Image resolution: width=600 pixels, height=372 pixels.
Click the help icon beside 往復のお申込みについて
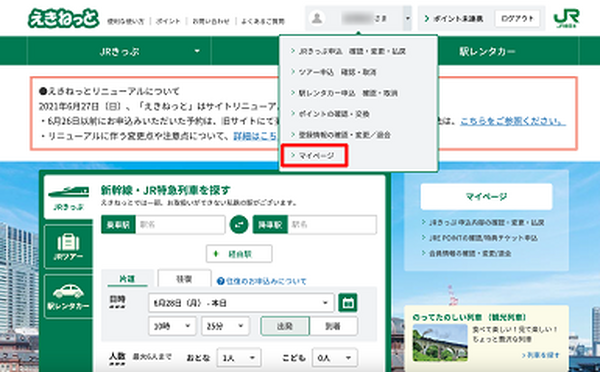220,281
